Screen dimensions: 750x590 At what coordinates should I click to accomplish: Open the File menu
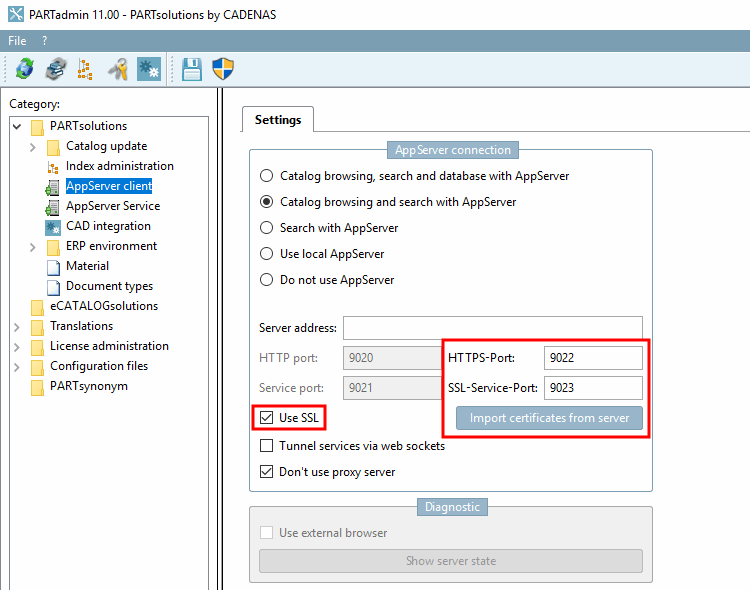(17, 41)
